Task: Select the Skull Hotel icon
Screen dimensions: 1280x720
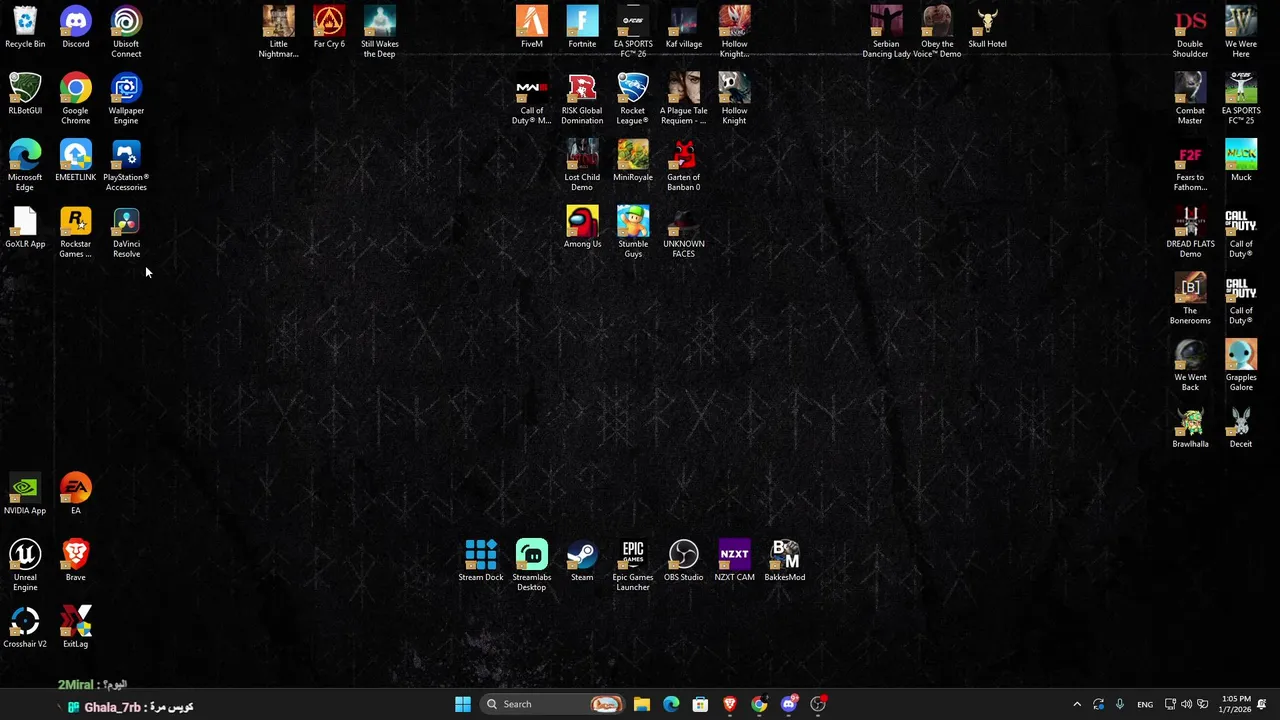Action: point(987,28)
